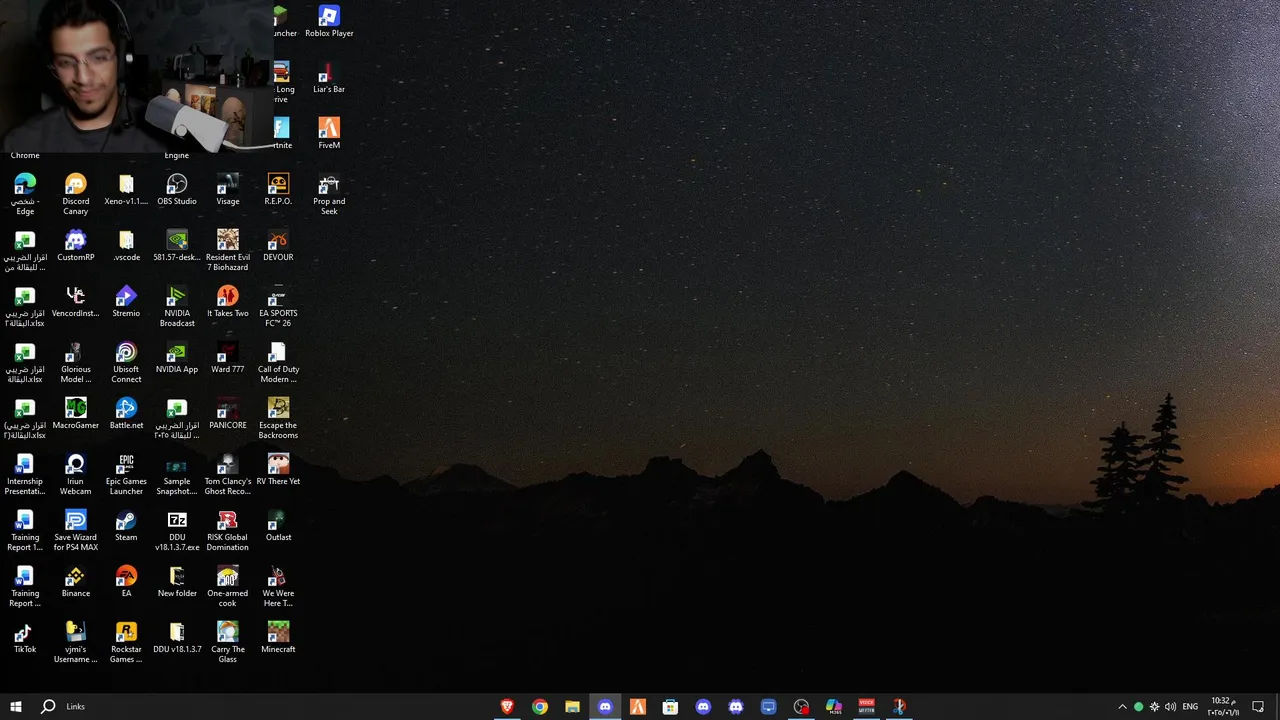
Task: Select the Call of Duty Modern file icon
Action: coord(278,362)
